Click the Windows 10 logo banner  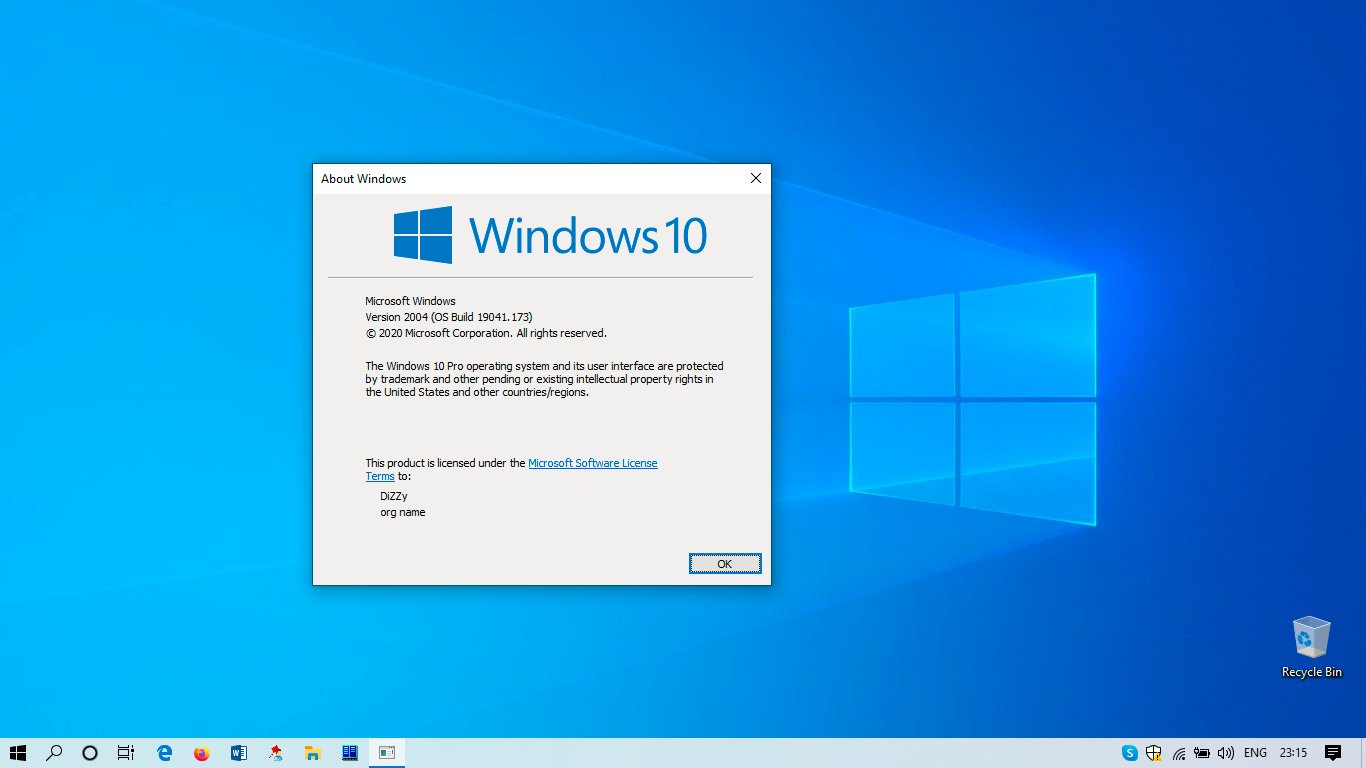[550, 236]
